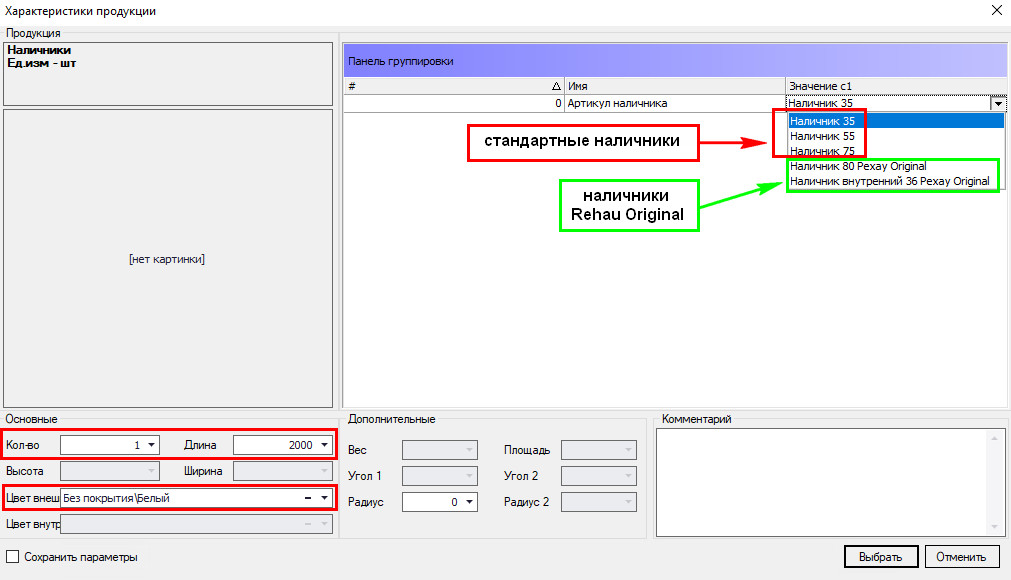Choose Наличник 75 in the list

click(896, 151)
